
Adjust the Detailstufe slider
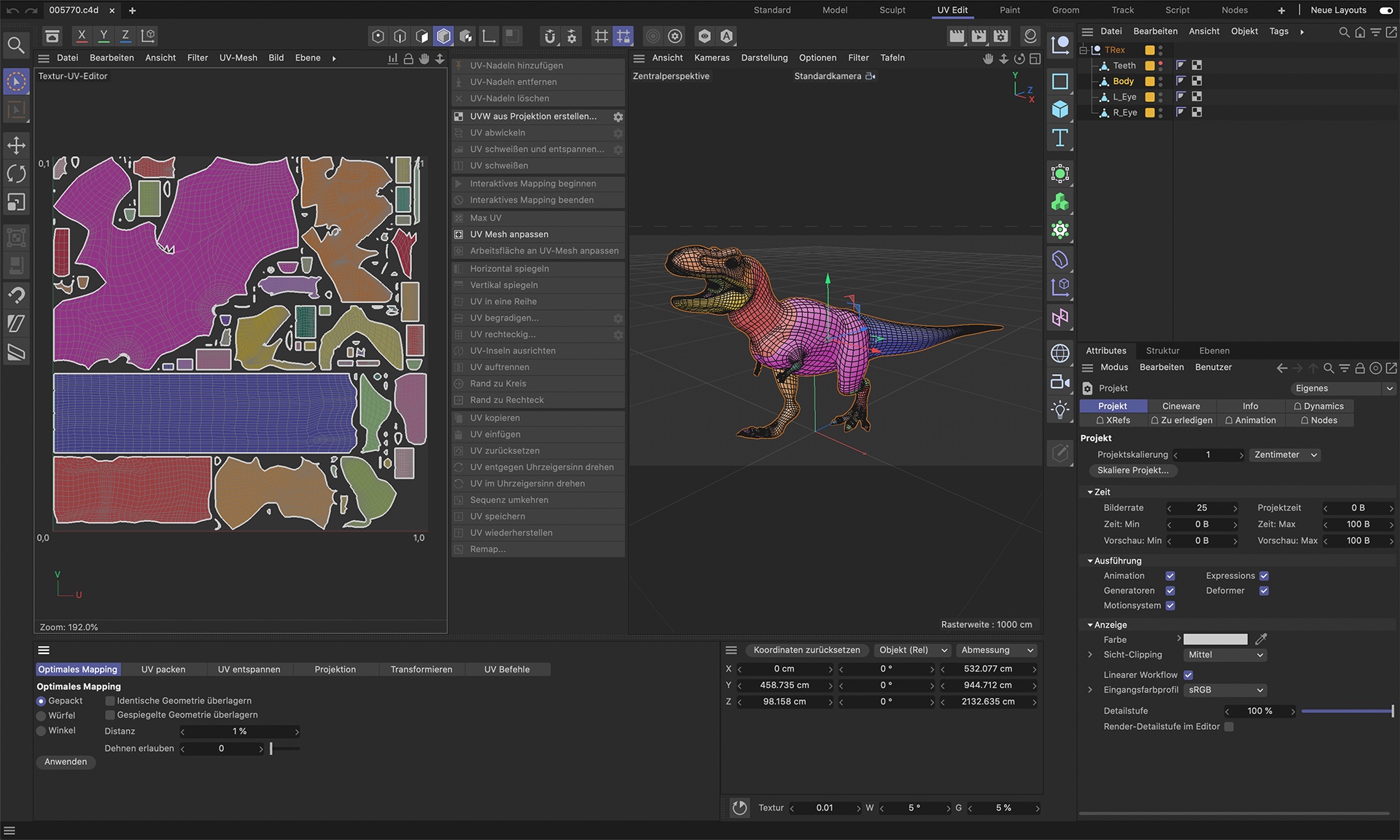1347,711
